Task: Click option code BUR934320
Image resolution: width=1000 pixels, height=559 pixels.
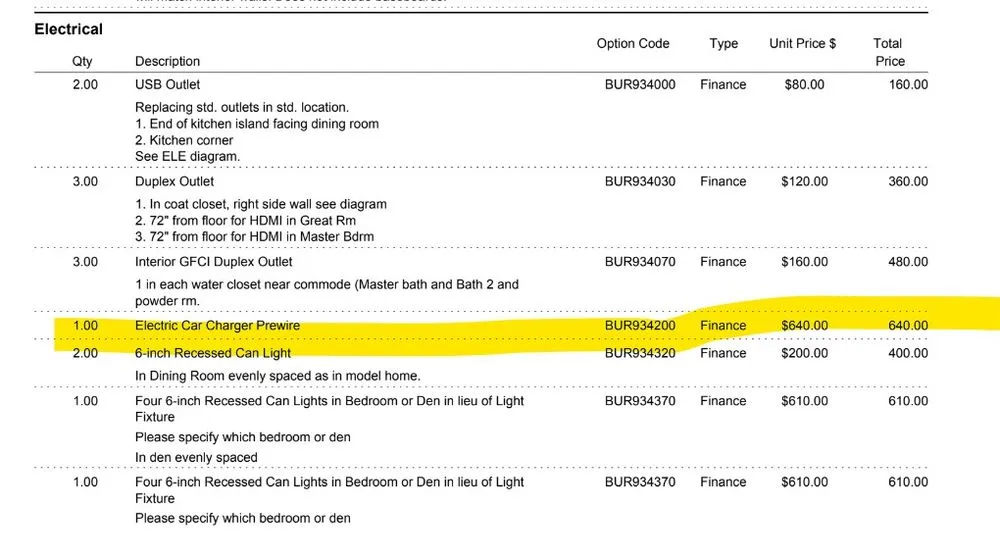Action: point(640,353)
